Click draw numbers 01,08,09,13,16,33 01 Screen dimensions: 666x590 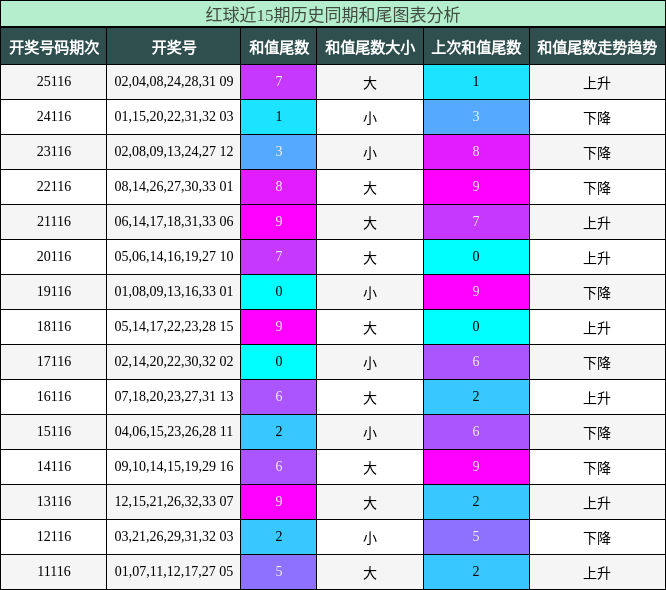(x=174, y=291)
